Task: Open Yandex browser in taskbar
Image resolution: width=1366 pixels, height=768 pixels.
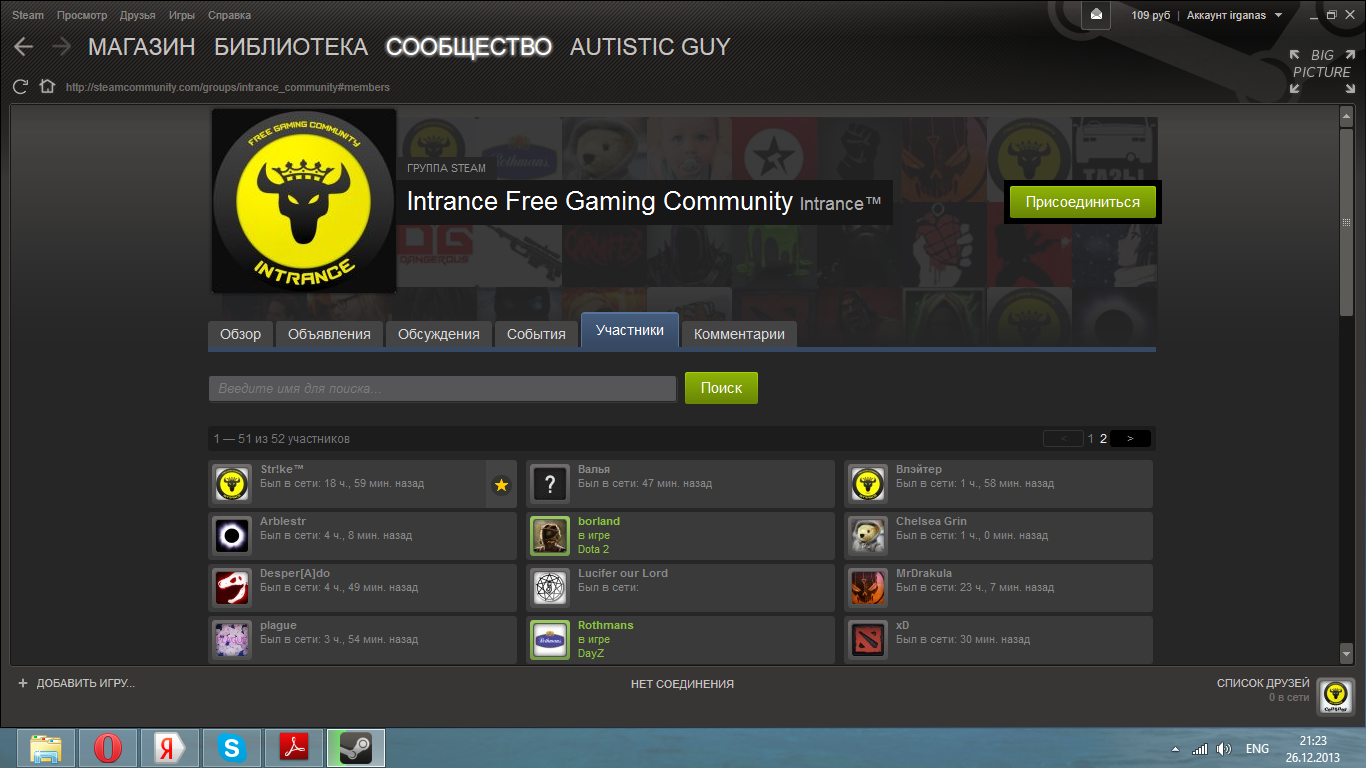Action: click(x=170, y=747)
